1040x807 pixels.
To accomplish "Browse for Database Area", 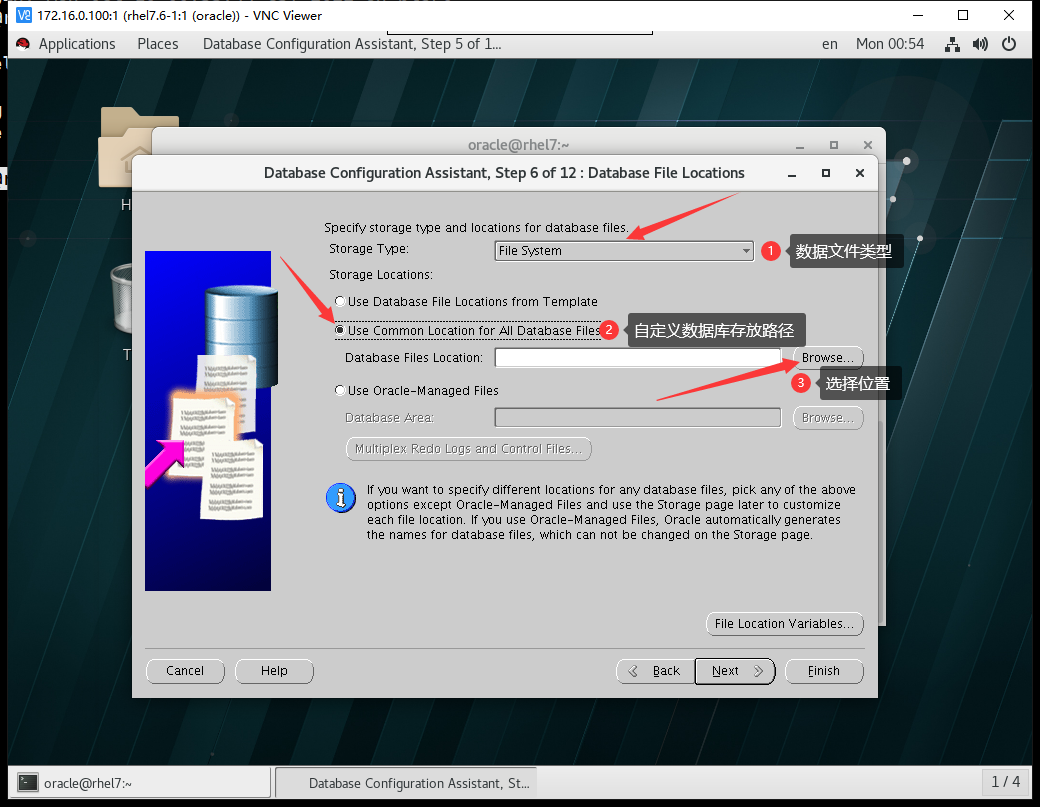I will [x=828, y=418].
